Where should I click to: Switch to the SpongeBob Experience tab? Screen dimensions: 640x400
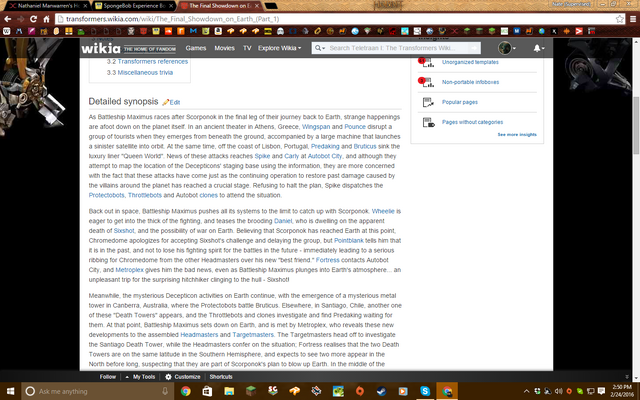pyautogui.click(x=134, y=6)
